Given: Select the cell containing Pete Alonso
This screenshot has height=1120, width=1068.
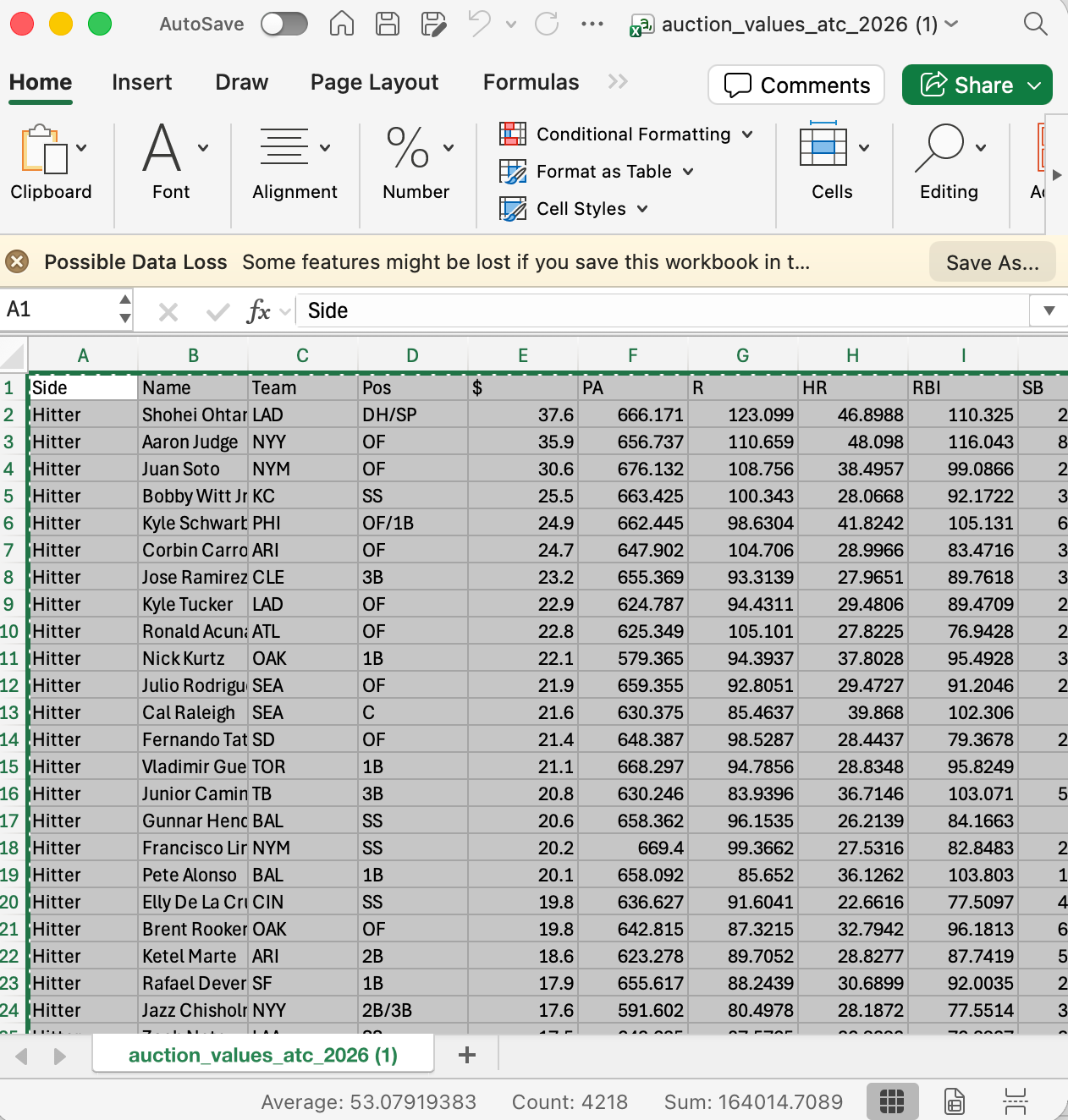Looking at the screenshot, I should 193,875.
